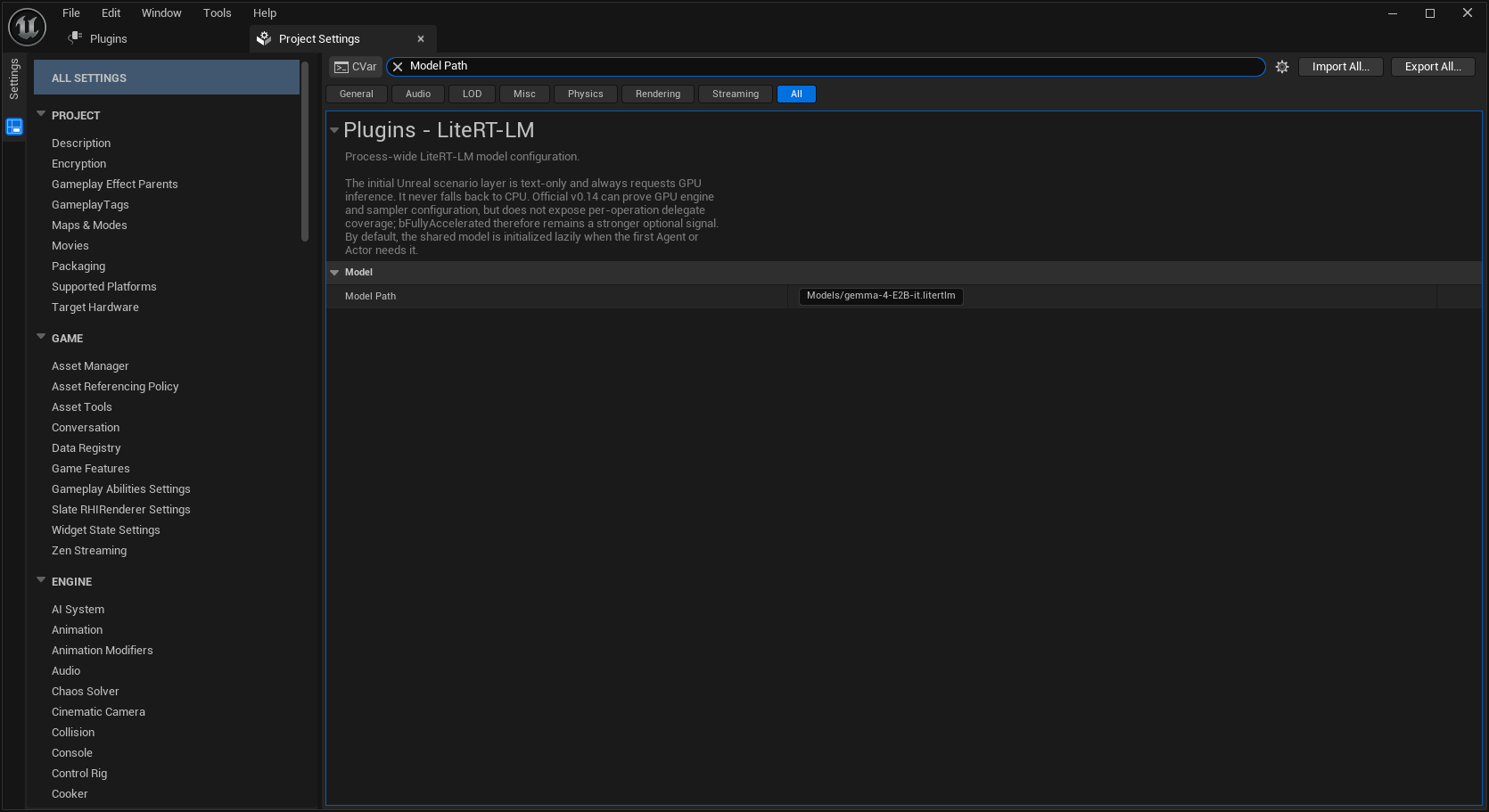Close the Project Settings tab
Image resolution: width=1489 pixels, height=812 pixels.
pos(421,38)
